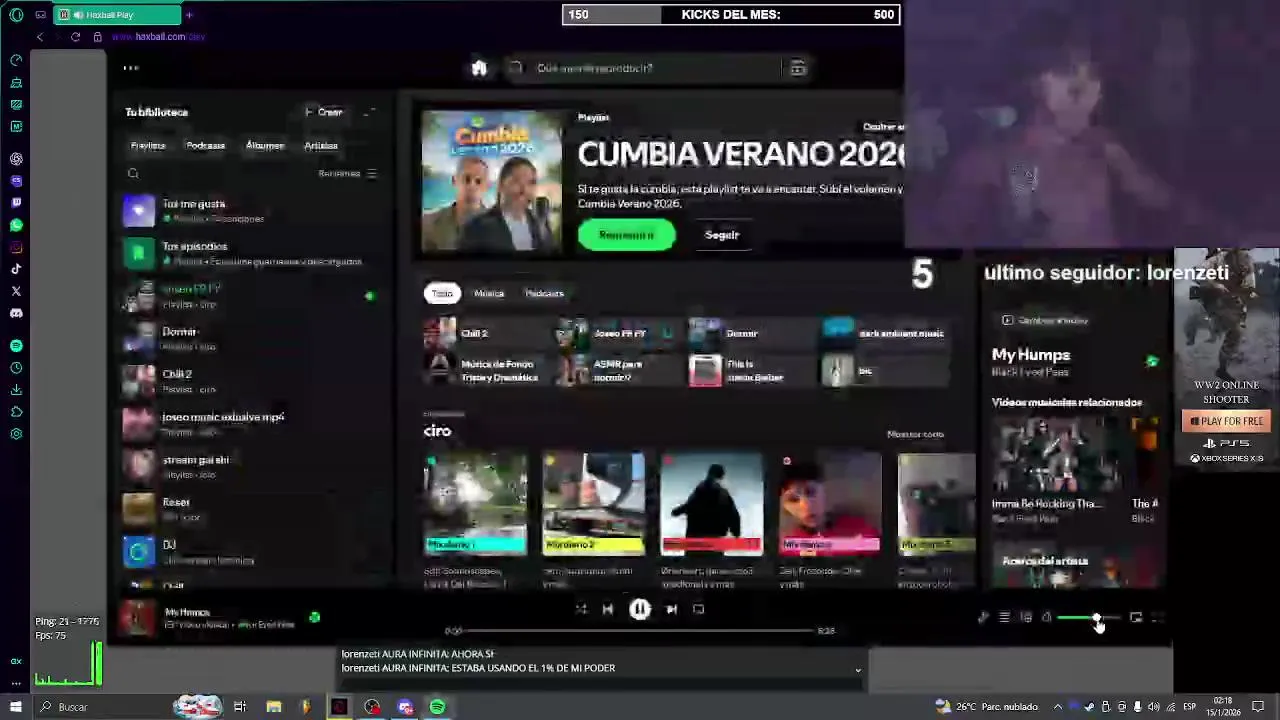Filter library by Álbumes
This screenshot has height=720, width=1280.
click(x=265, y=146)
